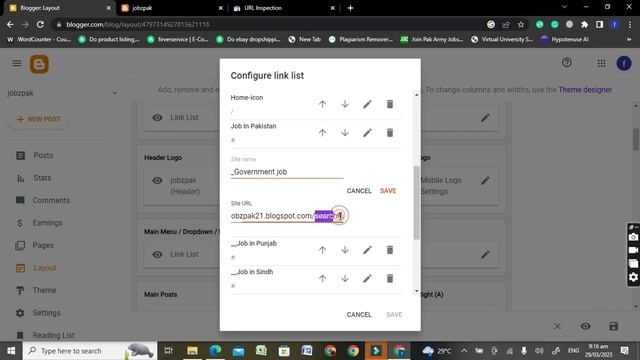Edit the Job In Pakistan link

tap(367, 133)
